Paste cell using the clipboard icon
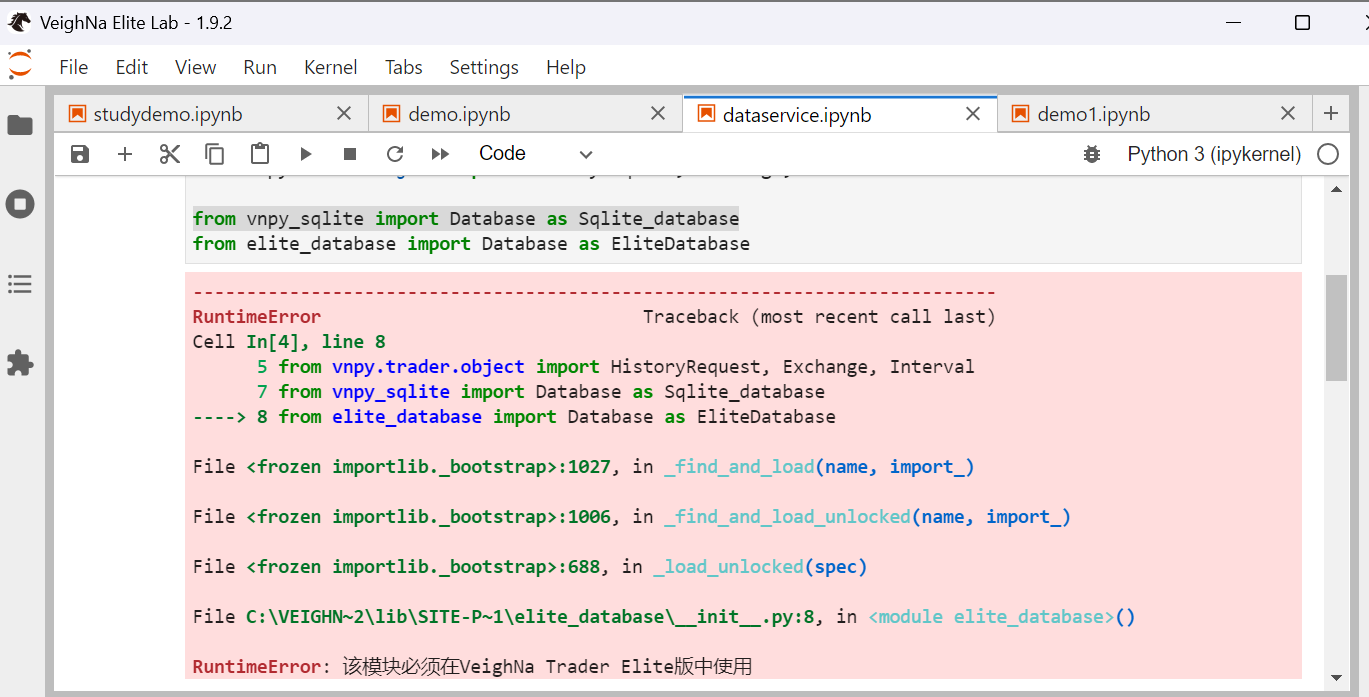 pyautogui.click(x=260, y=154)
